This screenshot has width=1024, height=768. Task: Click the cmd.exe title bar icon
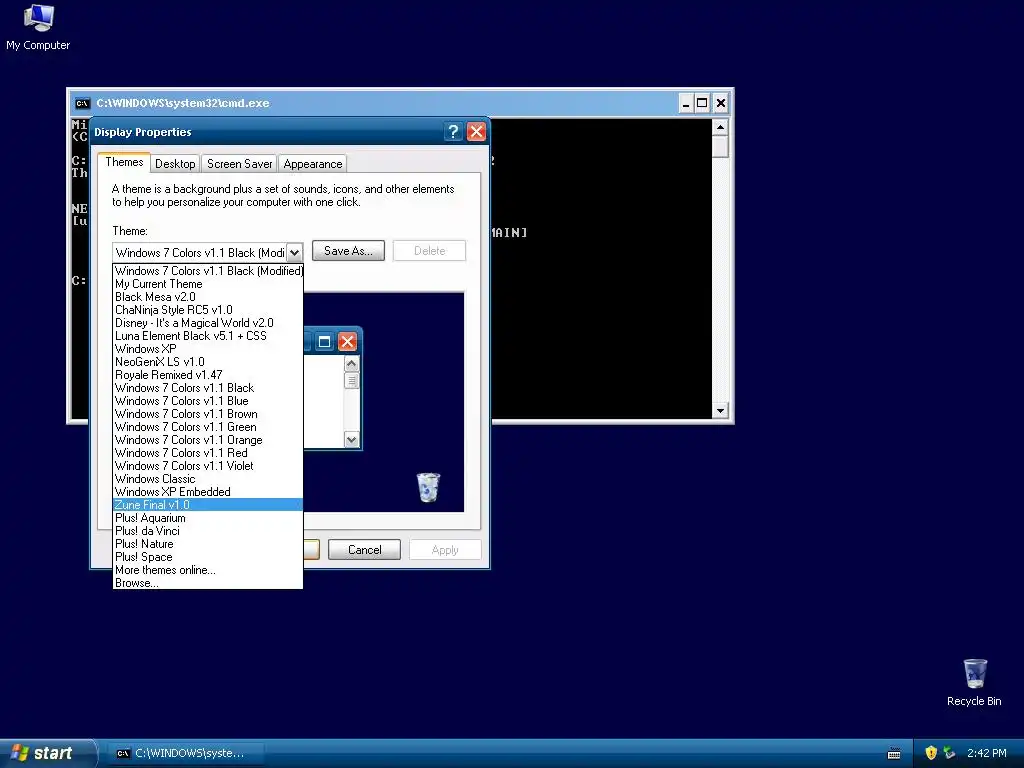(x=82, y=103)
